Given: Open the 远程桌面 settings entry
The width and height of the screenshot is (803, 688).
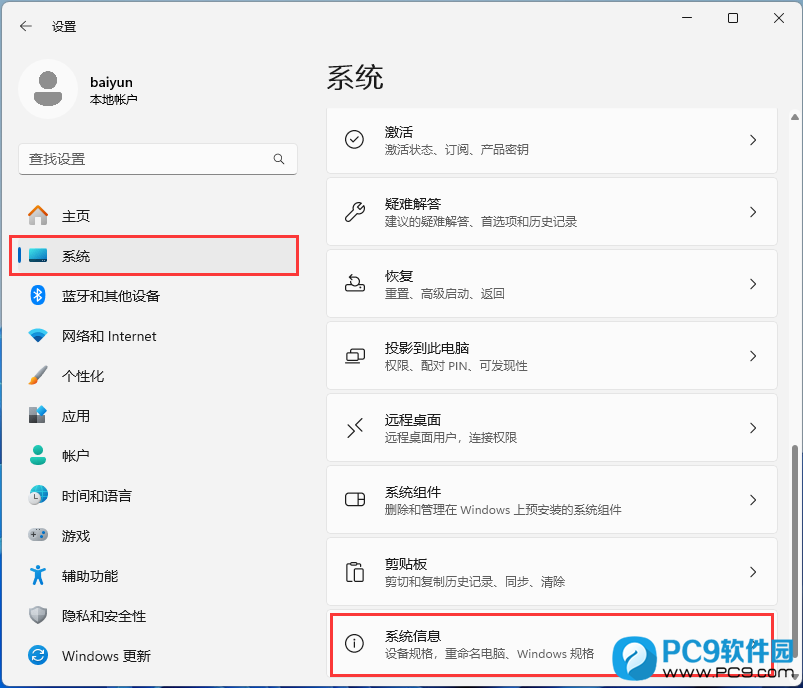Looking at the screenshot, I should tap(552, 428).
